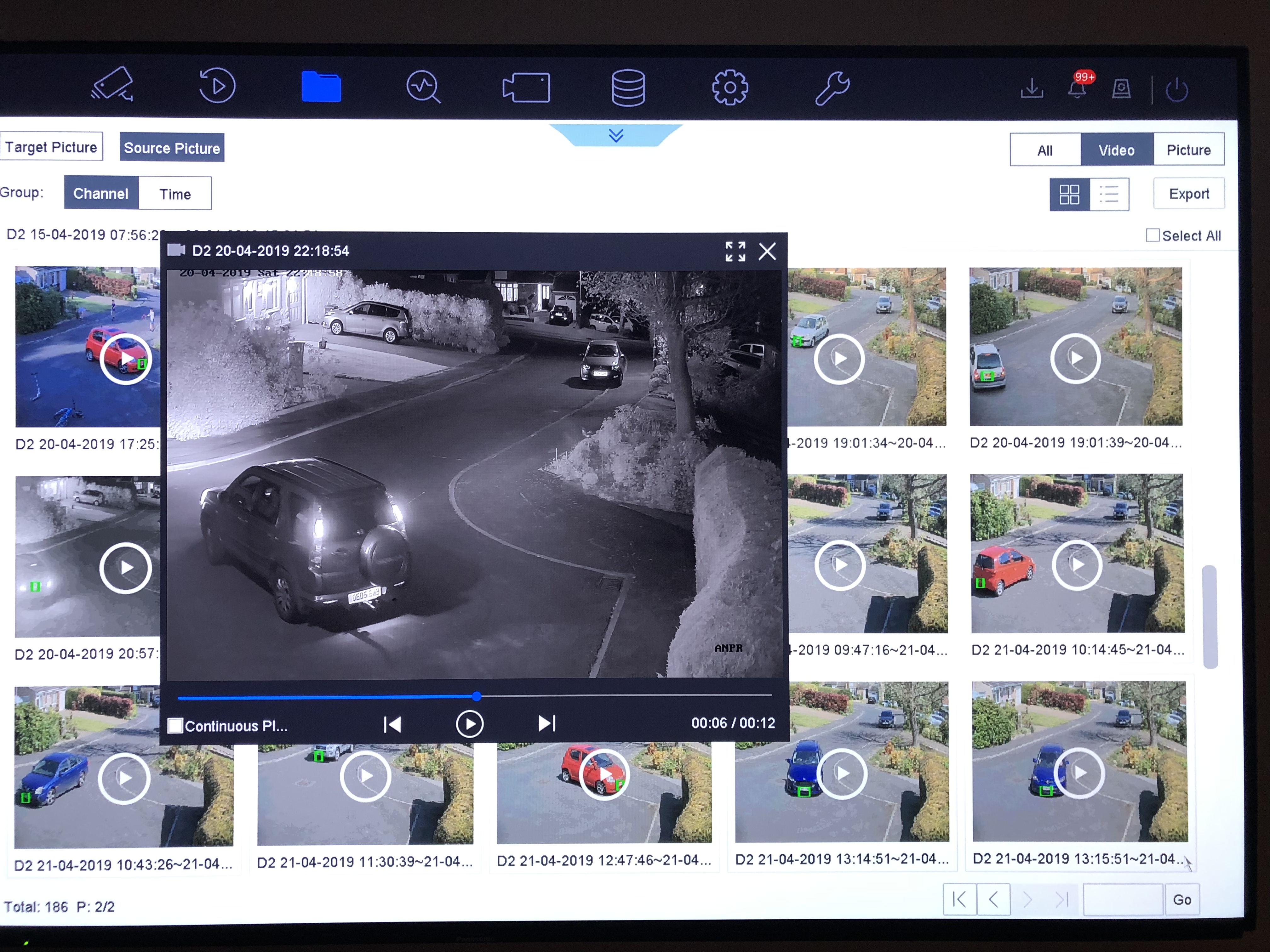This screenshot has height=952, width=1270.
Task: Open the maintenance wrench icon
Action: (832, 88)
